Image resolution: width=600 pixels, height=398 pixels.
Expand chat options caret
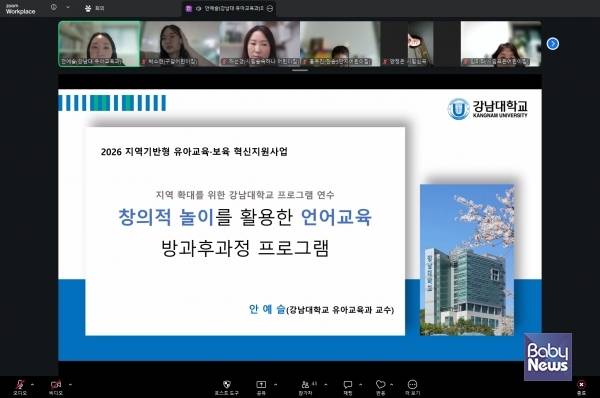360,384
